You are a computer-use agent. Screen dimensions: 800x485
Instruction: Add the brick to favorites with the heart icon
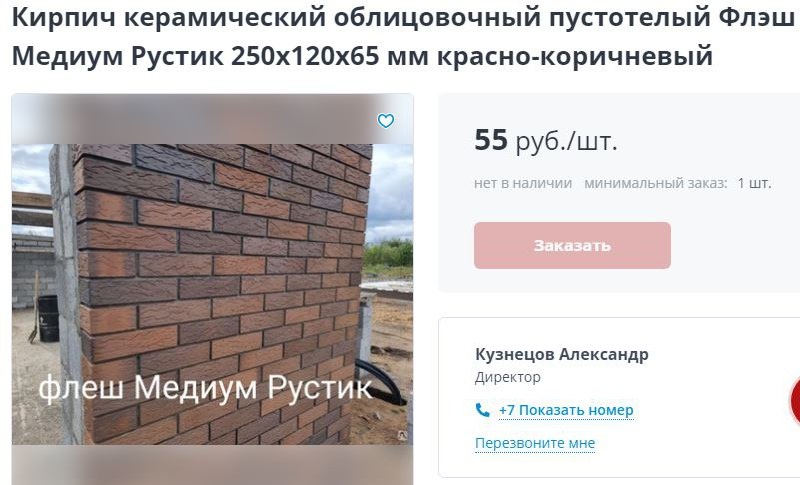[x=386, y=121]
